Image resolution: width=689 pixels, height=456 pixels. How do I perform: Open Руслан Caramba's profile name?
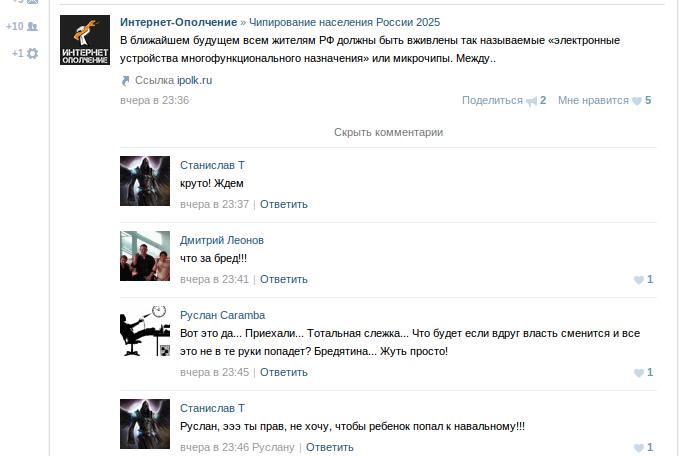pos(222,315)
